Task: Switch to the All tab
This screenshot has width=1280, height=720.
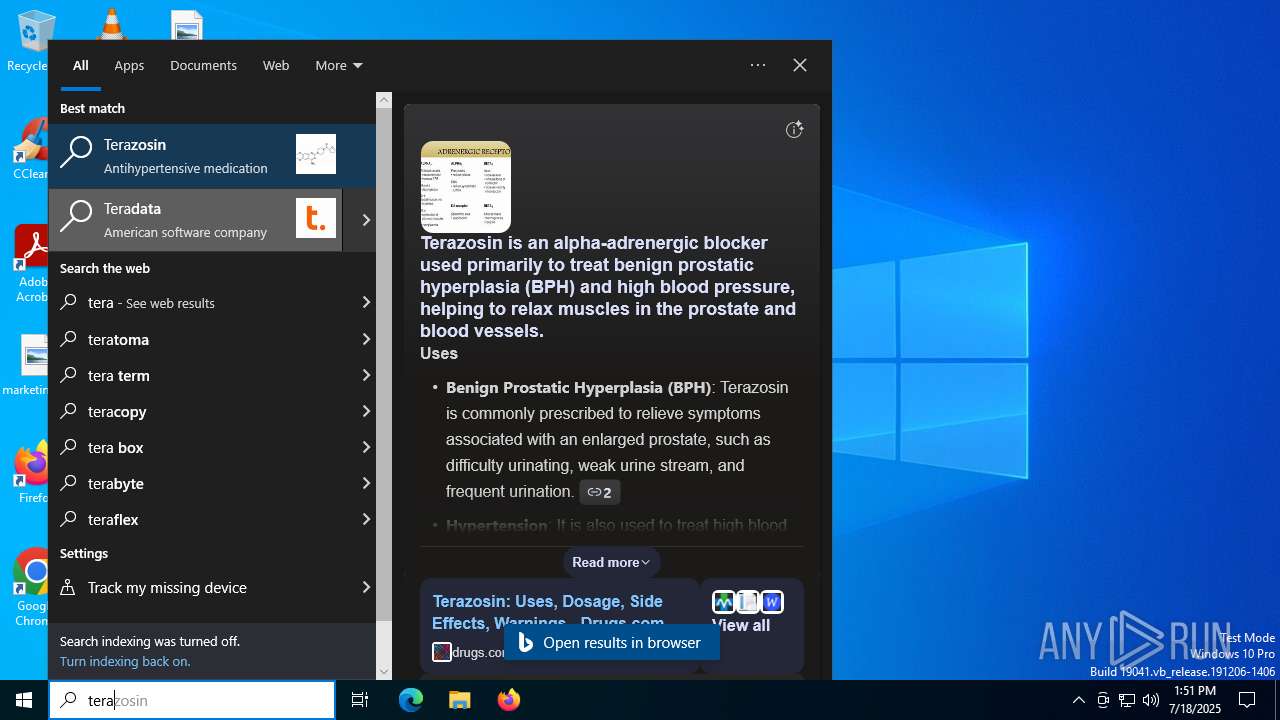Action: (x=81, y=65)
